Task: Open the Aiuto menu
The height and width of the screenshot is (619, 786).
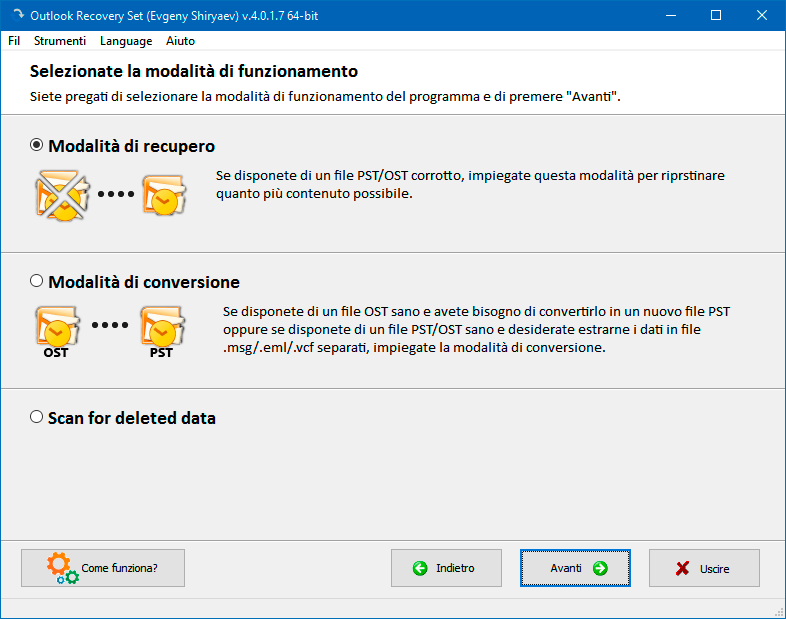Action: click(180, 41)
